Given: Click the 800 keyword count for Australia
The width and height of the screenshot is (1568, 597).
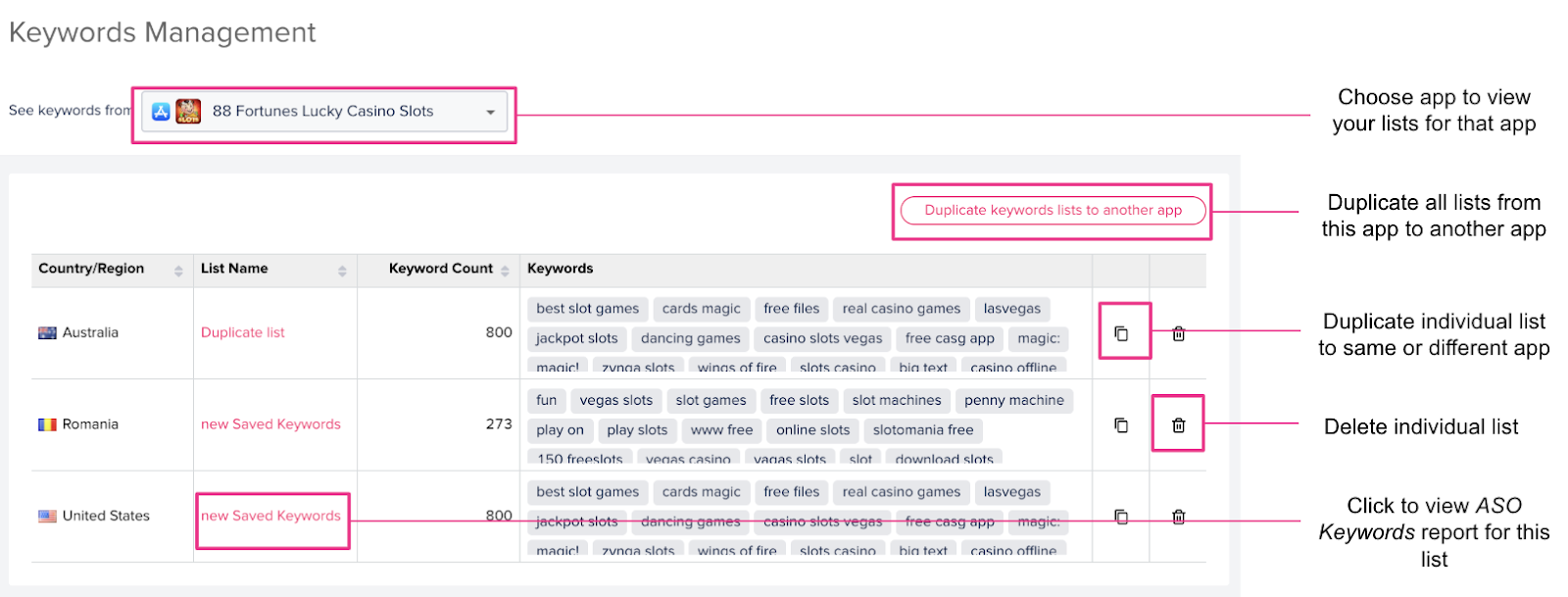Looking at the screenshot, I should (x=499, y=332).
